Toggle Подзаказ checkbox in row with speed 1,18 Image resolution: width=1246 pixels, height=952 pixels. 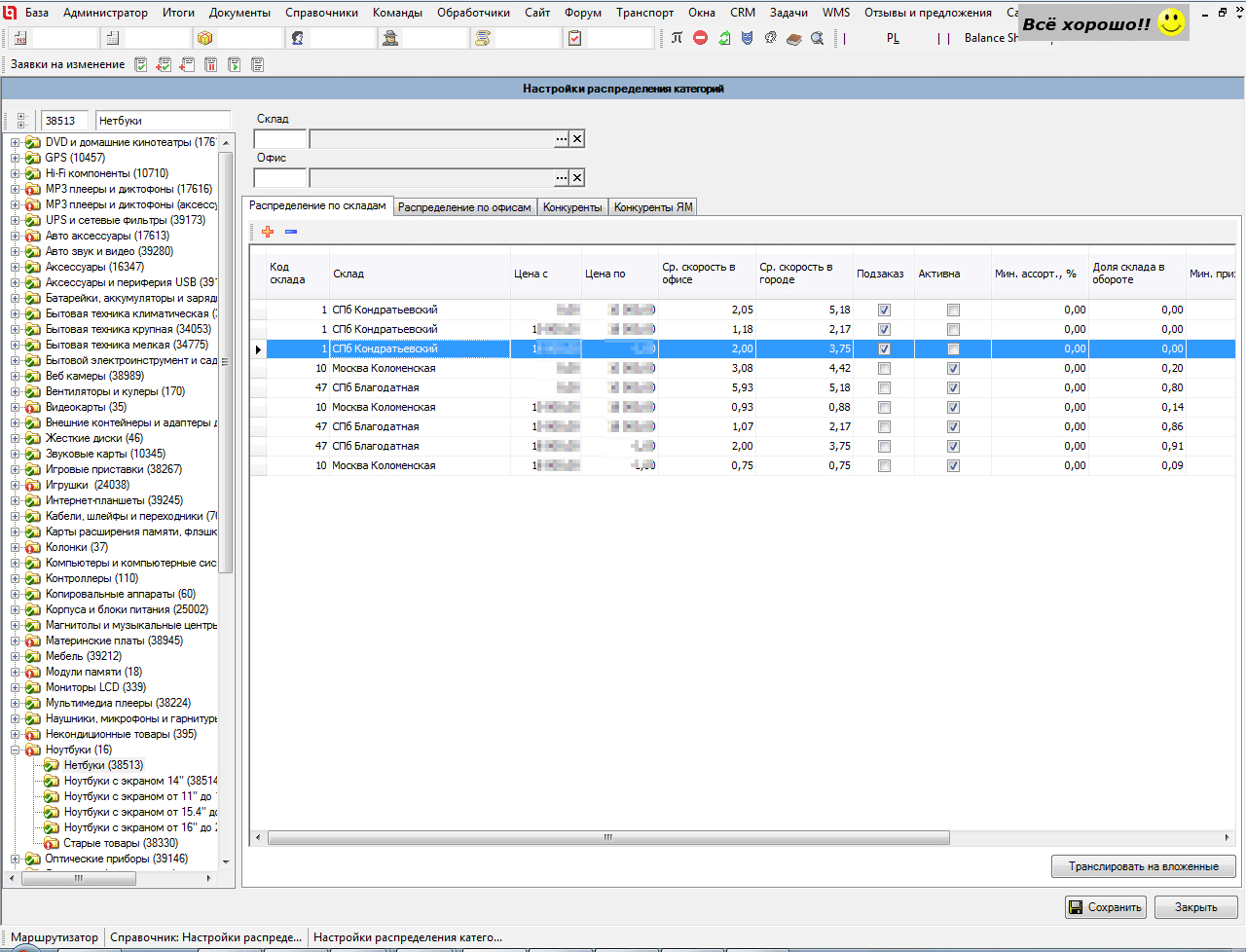click(884, 329)
